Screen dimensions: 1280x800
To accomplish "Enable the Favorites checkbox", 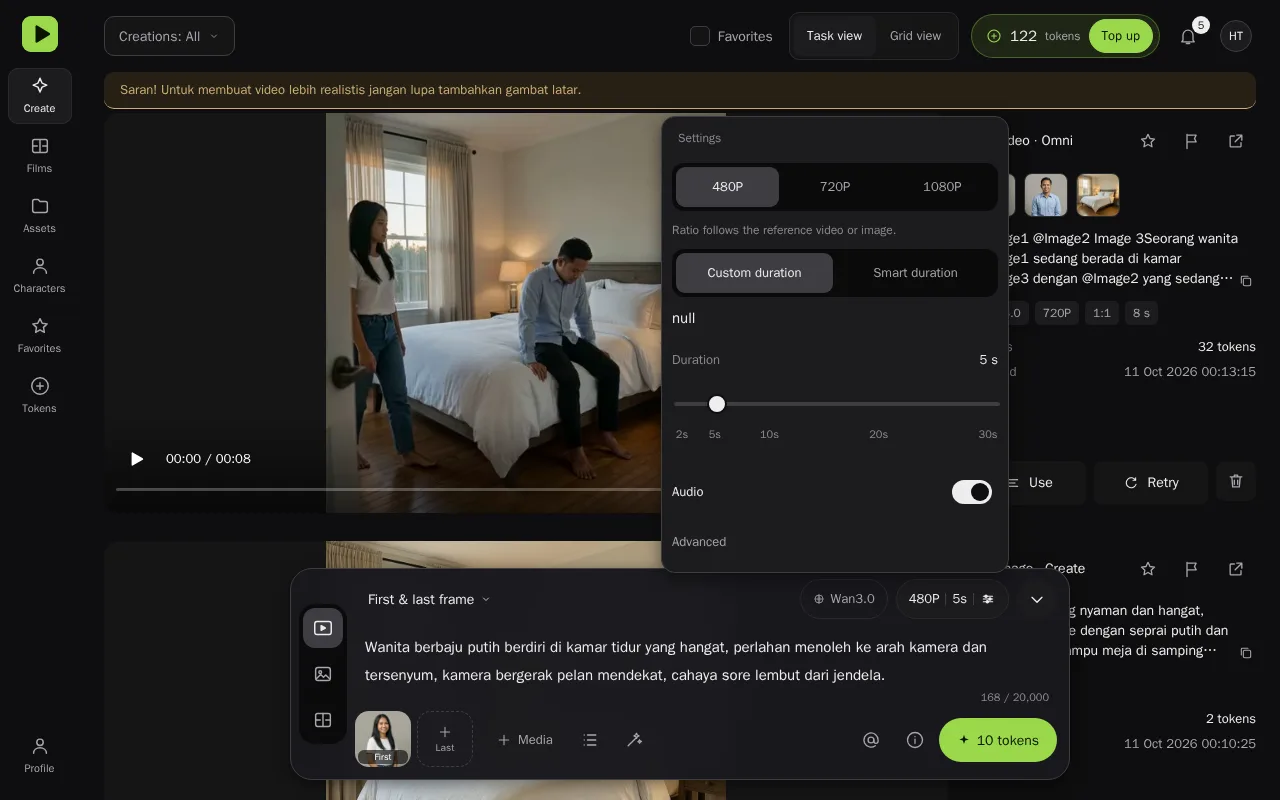I will 700,36.
